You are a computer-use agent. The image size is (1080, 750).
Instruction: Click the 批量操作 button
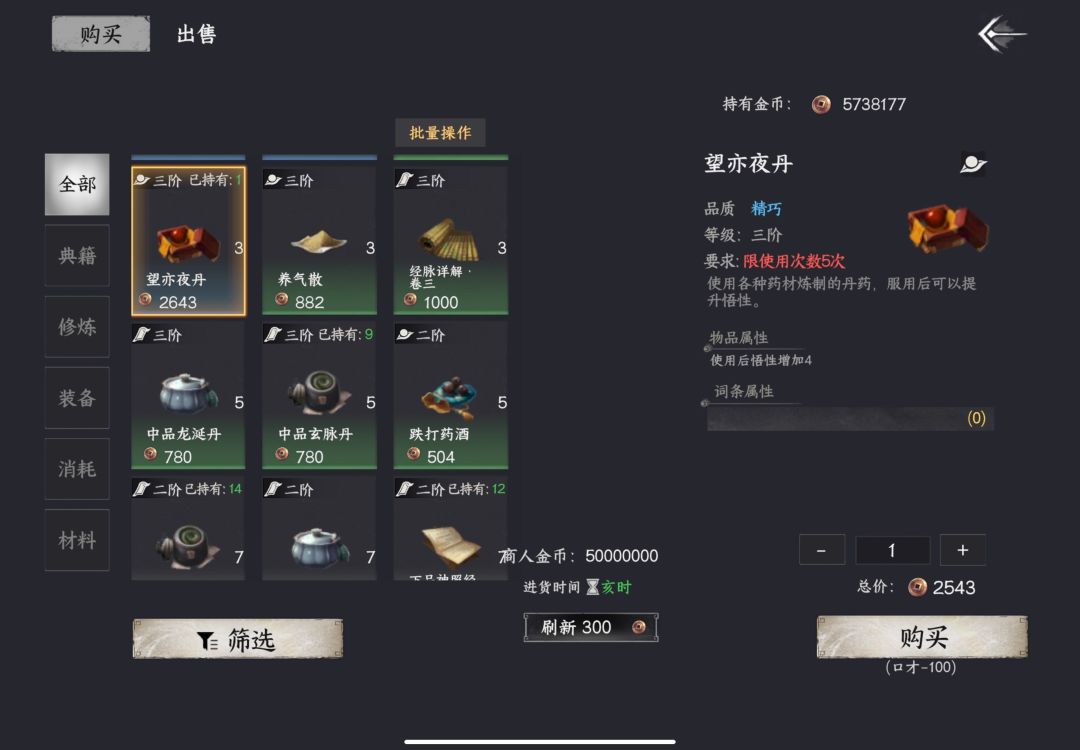click(x=440, y=132)
